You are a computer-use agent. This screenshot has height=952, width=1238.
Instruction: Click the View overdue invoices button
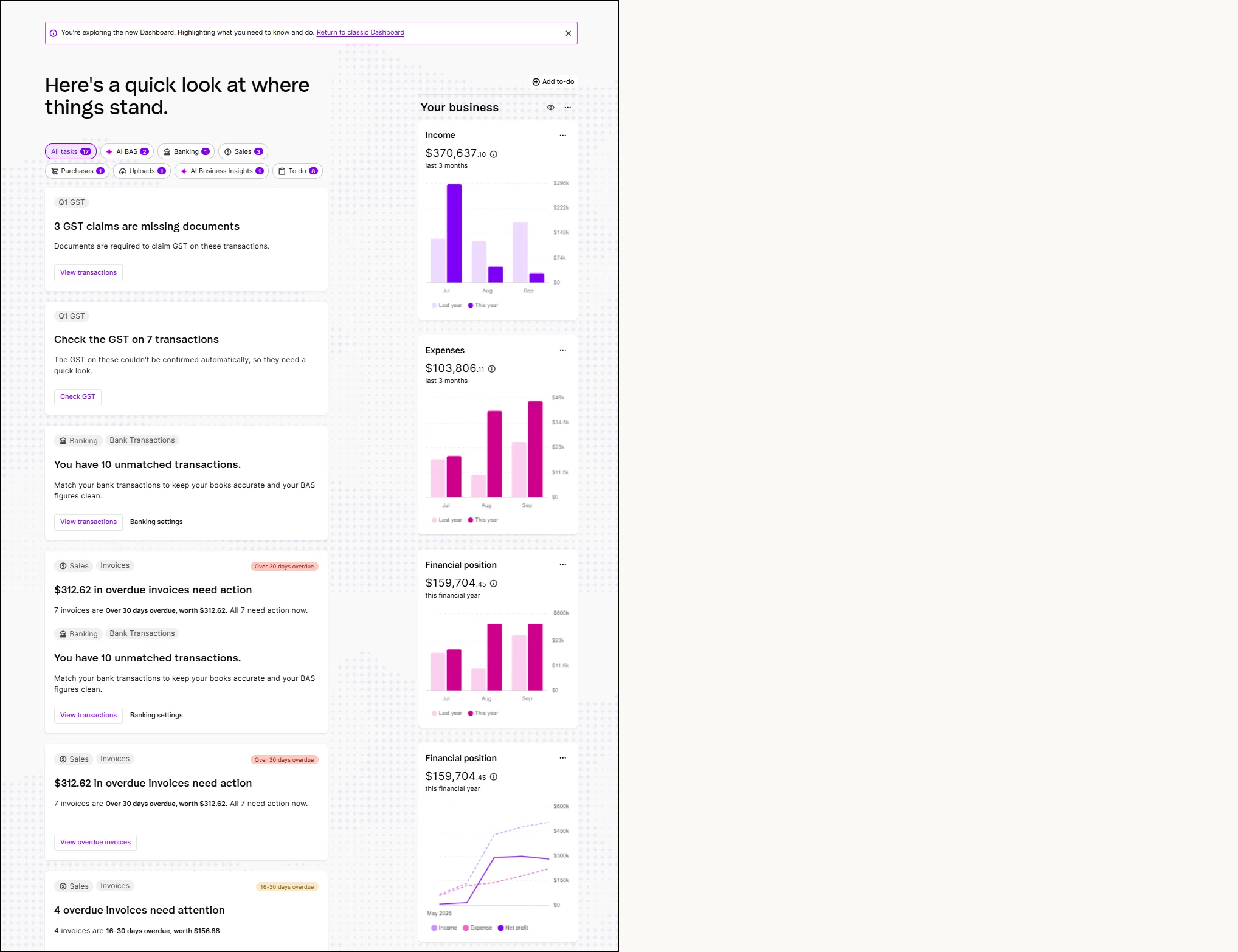click(x=95, y=843)
